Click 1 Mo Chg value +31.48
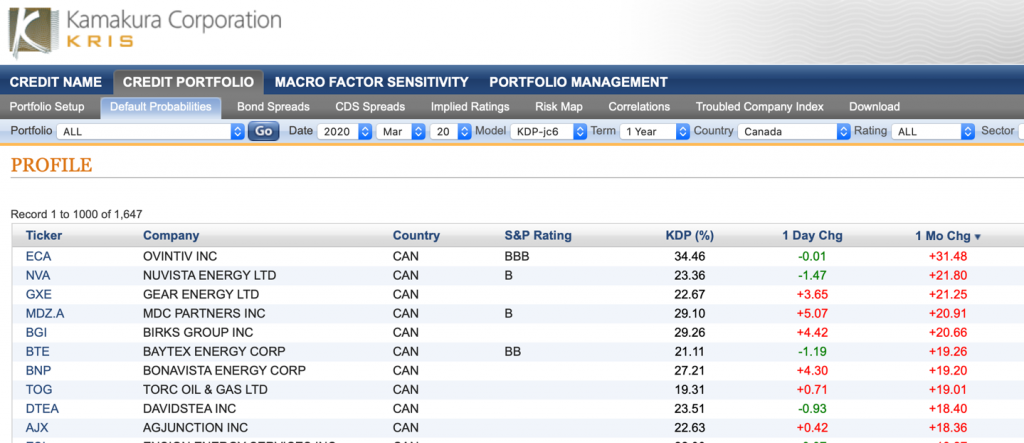 pyautogui.click(x=948, y=256)
